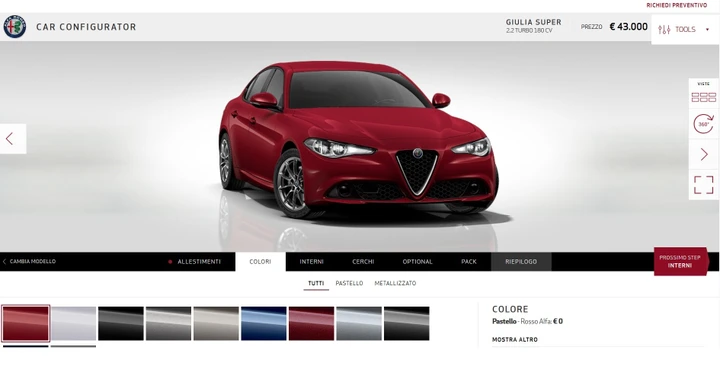
Task: Filter colors by Metallizzato
Action: click(x=395, y=283)
